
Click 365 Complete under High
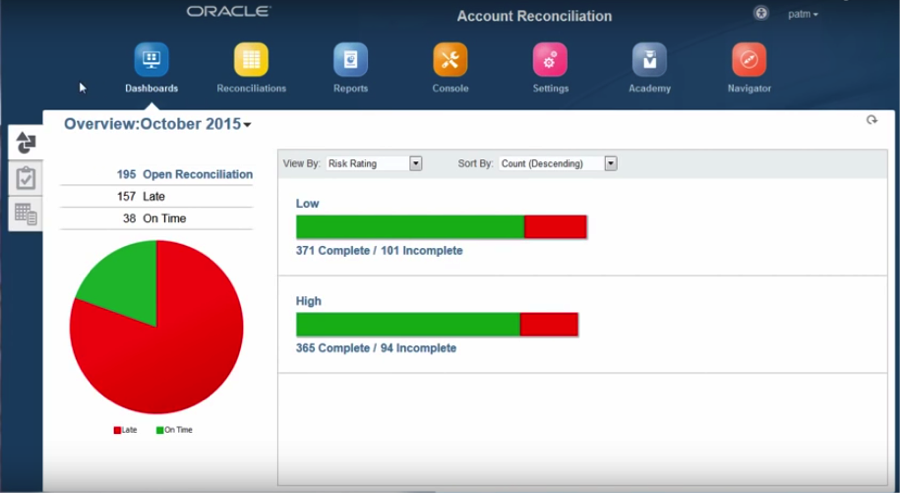(332, 348)
